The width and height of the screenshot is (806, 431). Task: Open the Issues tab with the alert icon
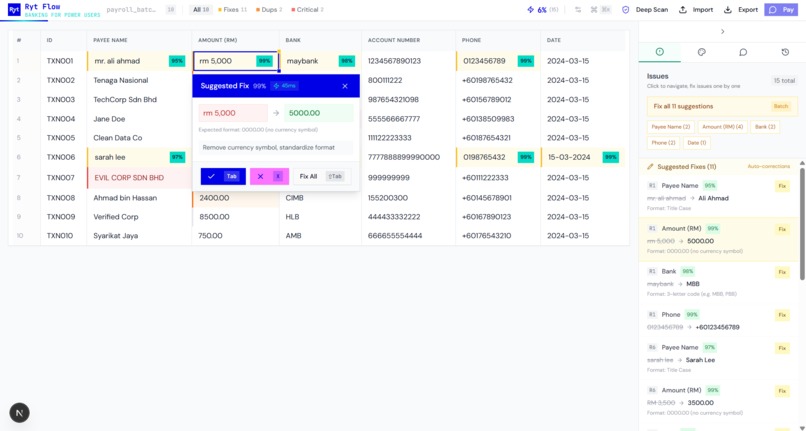(660, 52)
